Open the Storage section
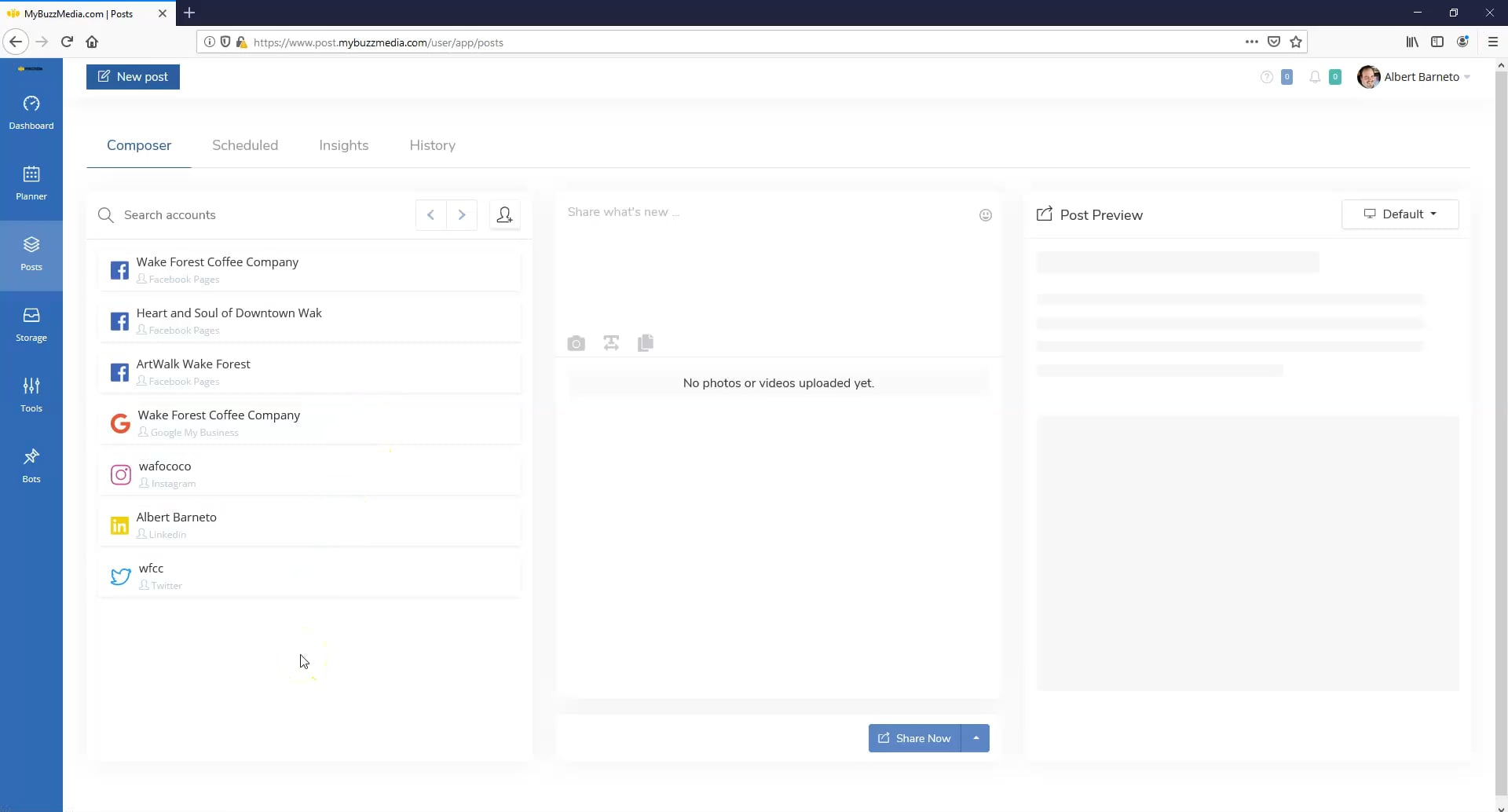1508x812 pixels. pyautogui.click(x=31, y=325)
